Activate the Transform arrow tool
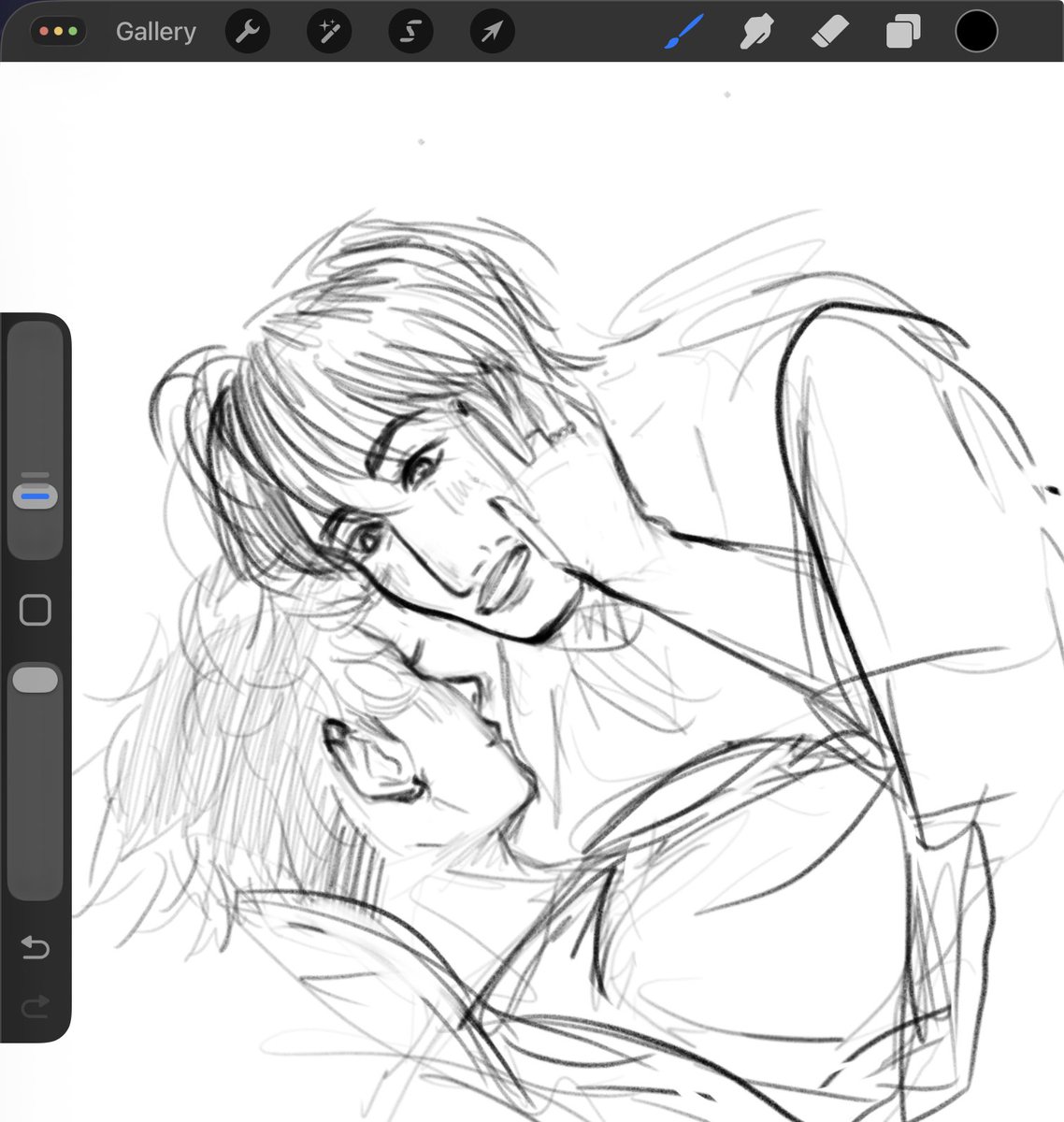 (492, 32)
